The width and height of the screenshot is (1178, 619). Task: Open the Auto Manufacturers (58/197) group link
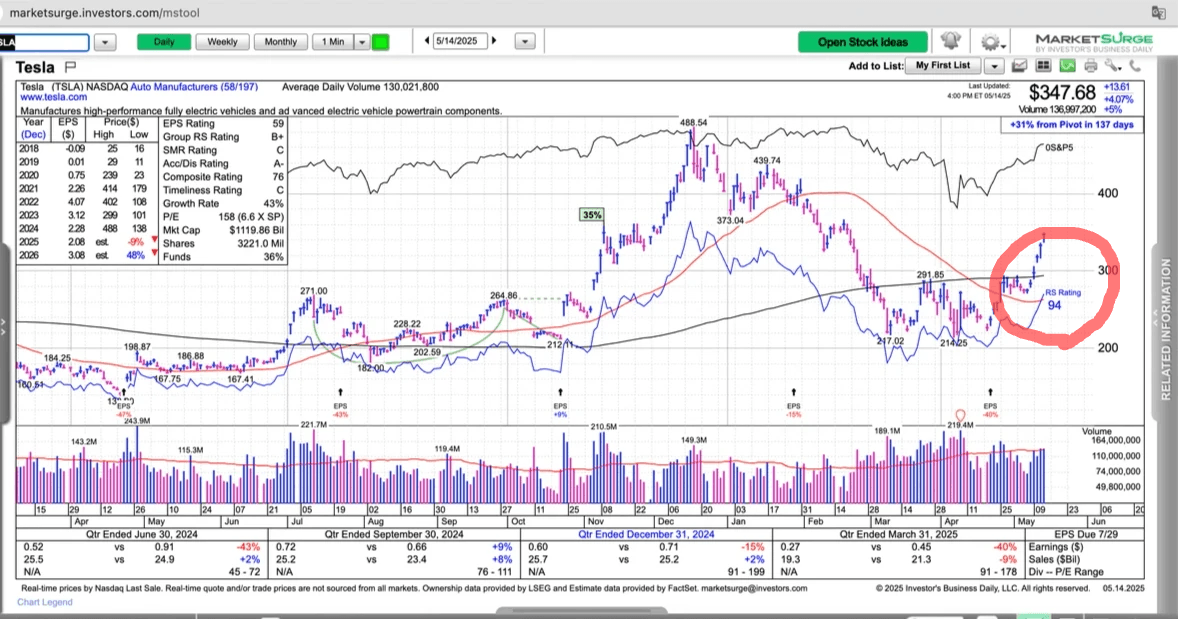pyautogui.click(x=194, y=87)
